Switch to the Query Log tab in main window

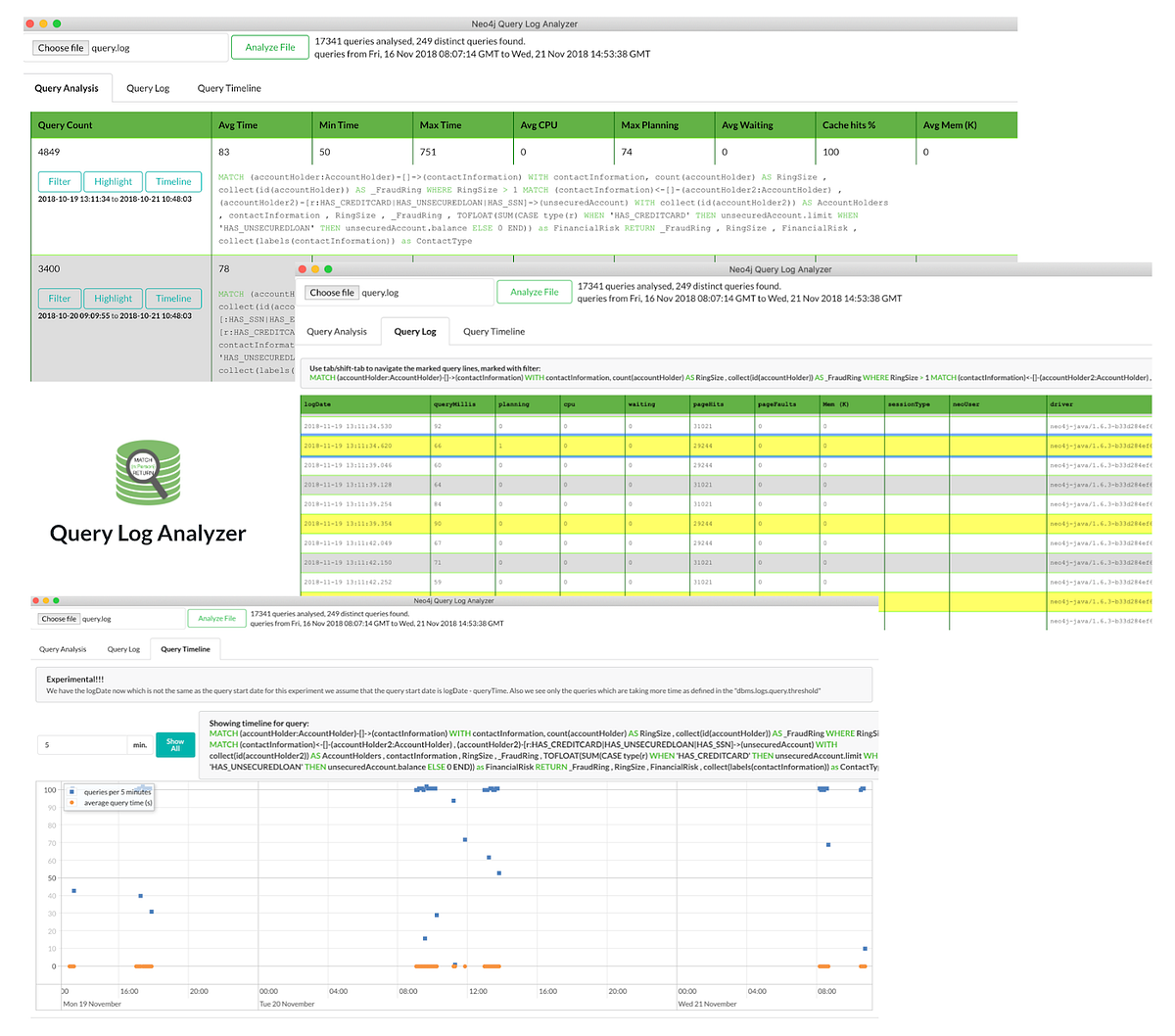pyautogui.click(x=147, y=88)
